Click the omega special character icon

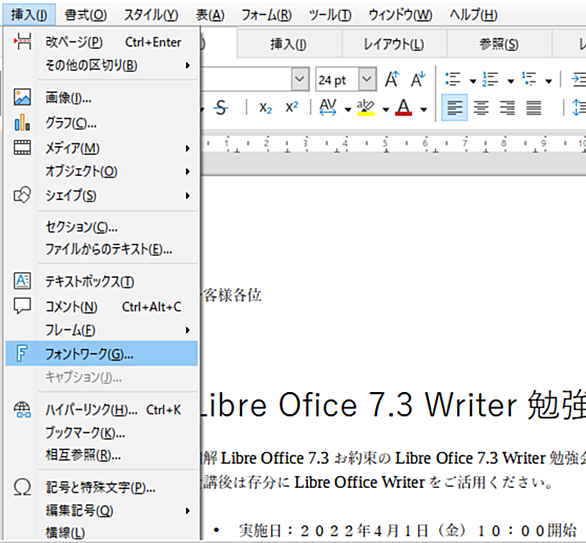point(22,487)
